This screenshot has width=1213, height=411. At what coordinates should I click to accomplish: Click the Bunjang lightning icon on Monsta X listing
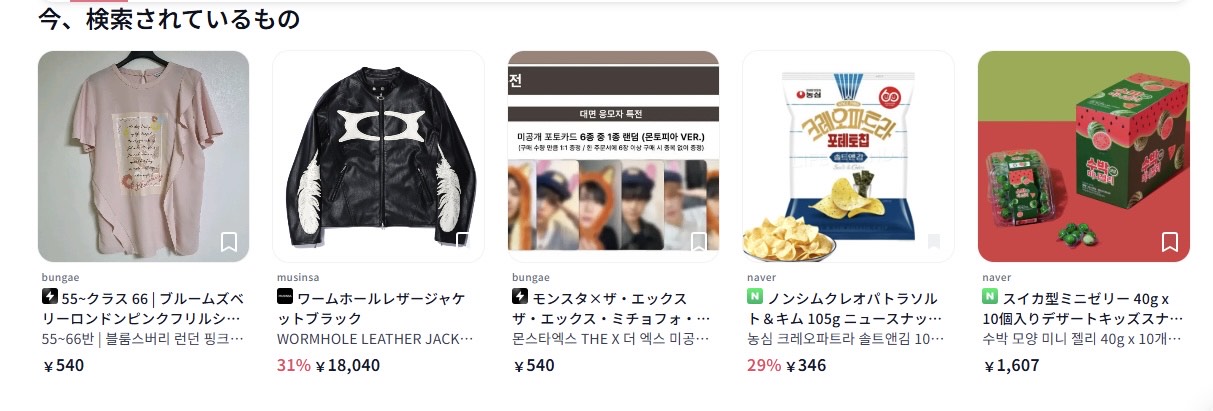tap(520, 297)
